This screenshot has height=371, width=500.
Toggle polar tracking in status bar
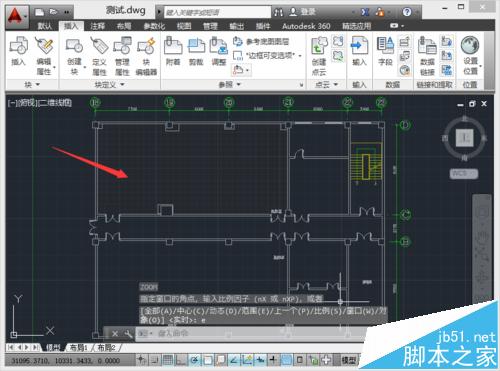pos(194,360)
